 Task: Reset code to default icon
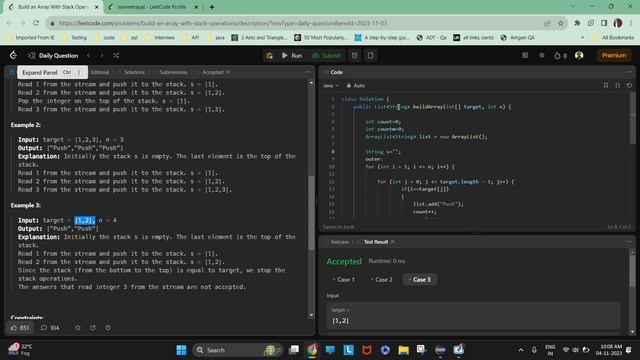pos(629,85)
